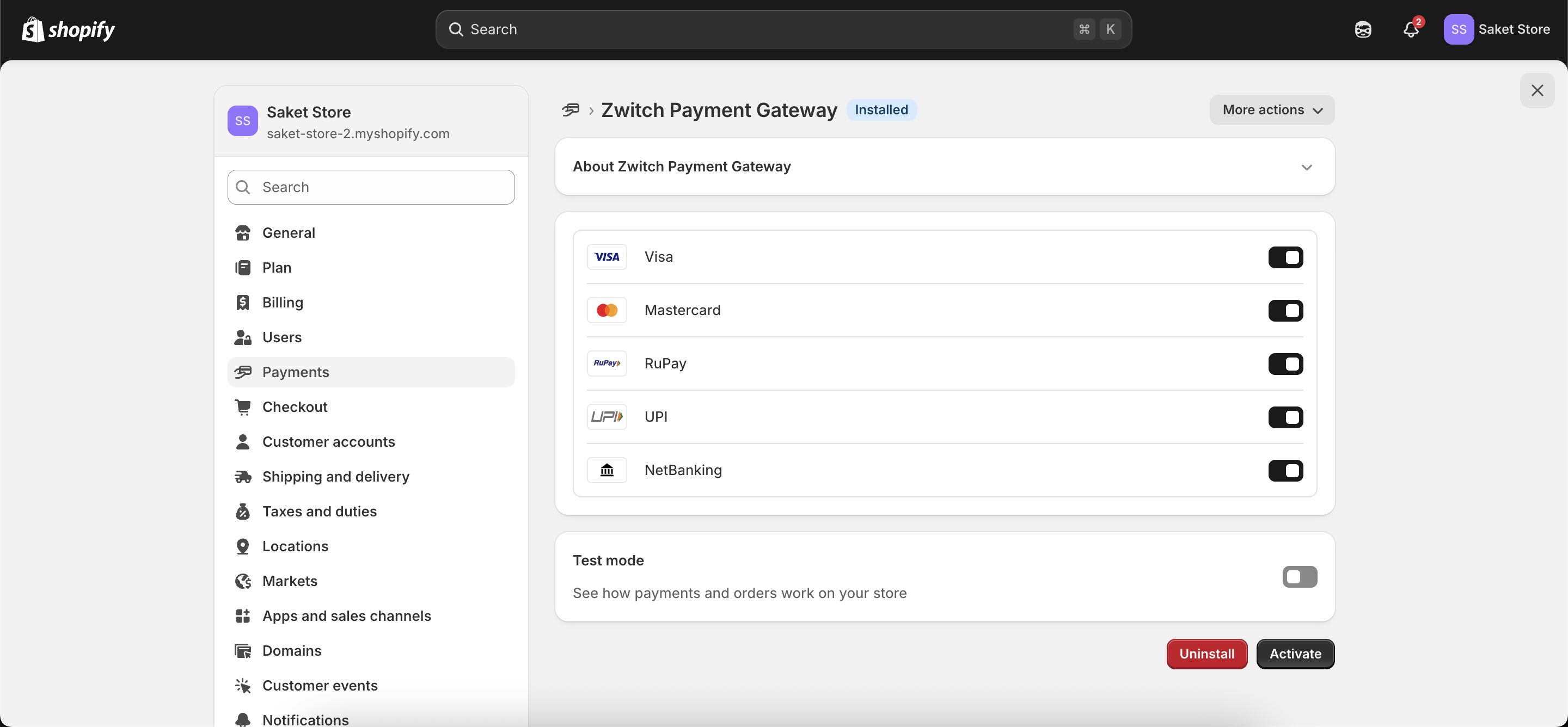Viewport: 1568px width, 727px height.
Task: Click the Payments breadcrumb icon beside title
Action: pyautogui.click(x=571, y=110)
